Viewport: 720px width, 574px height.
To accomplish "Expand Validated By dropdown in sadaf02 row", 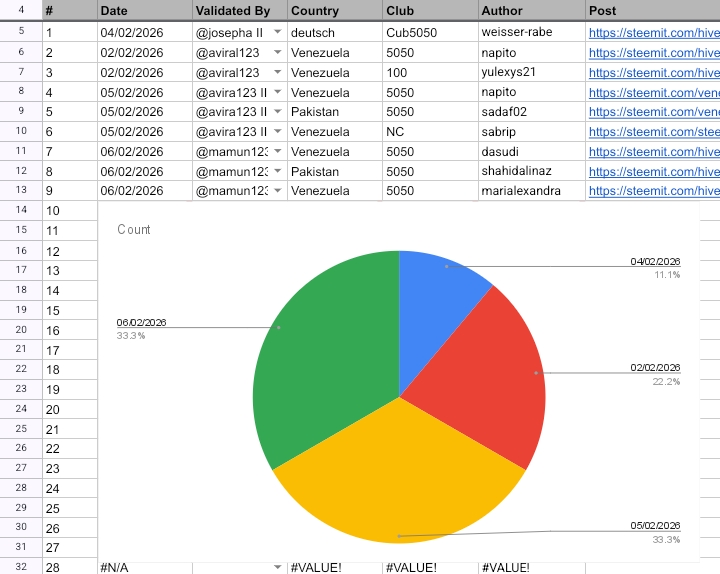I will click(277, 112).
